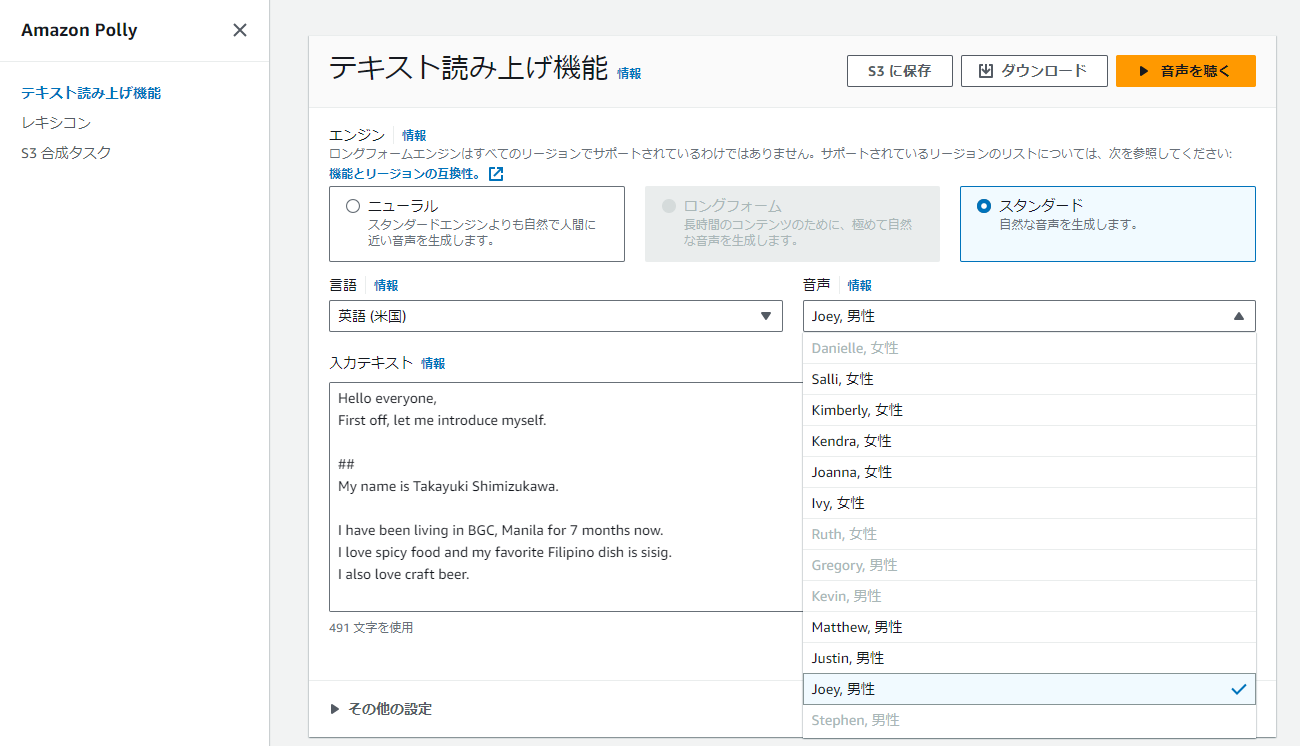
Task: Choose Ivy, 女性 voice option
Action: point(1029,503)
